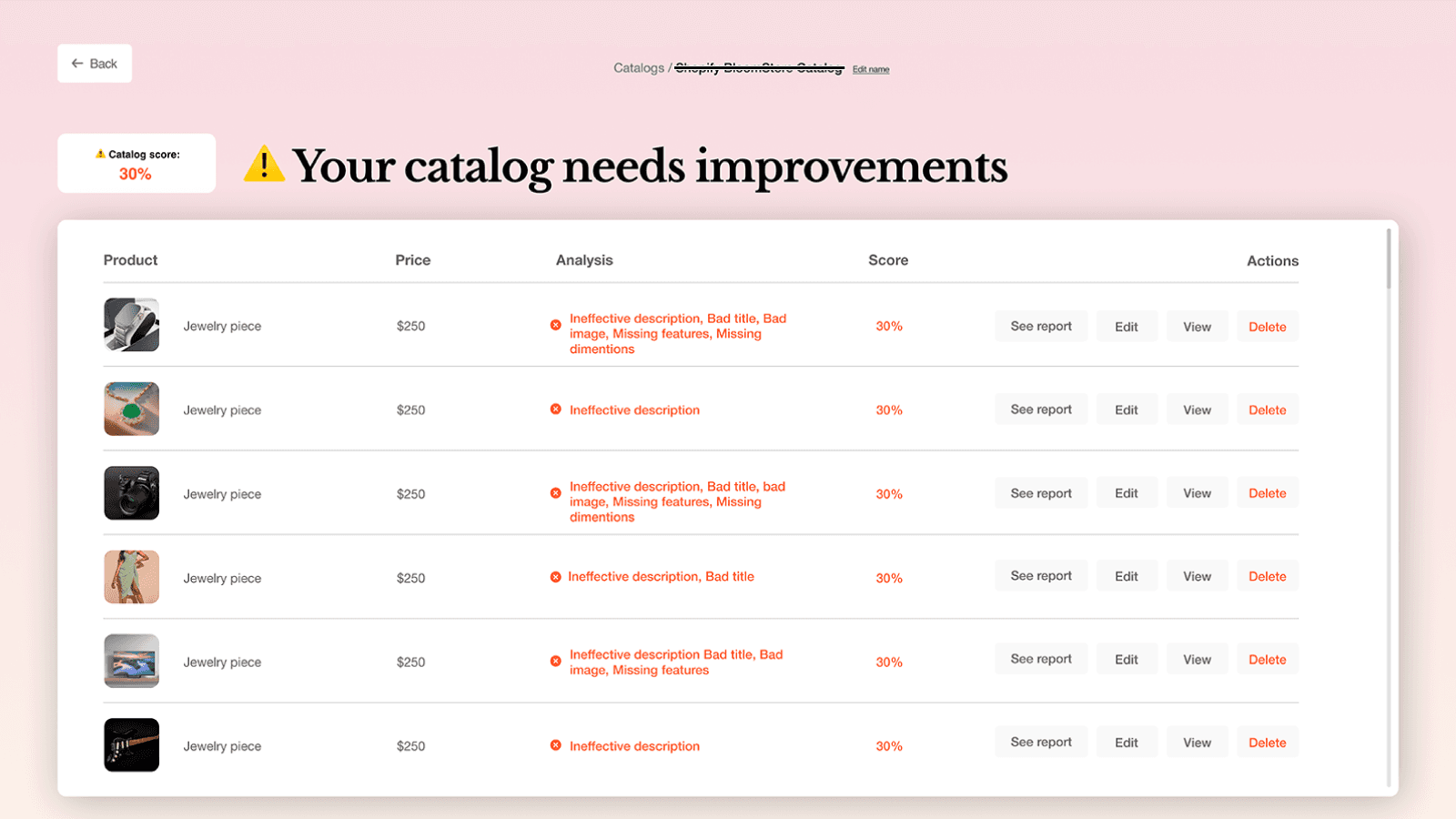1456x819 pixels.
Task: Select the green dress product thumbnail
Action: [x=131, y=577]
